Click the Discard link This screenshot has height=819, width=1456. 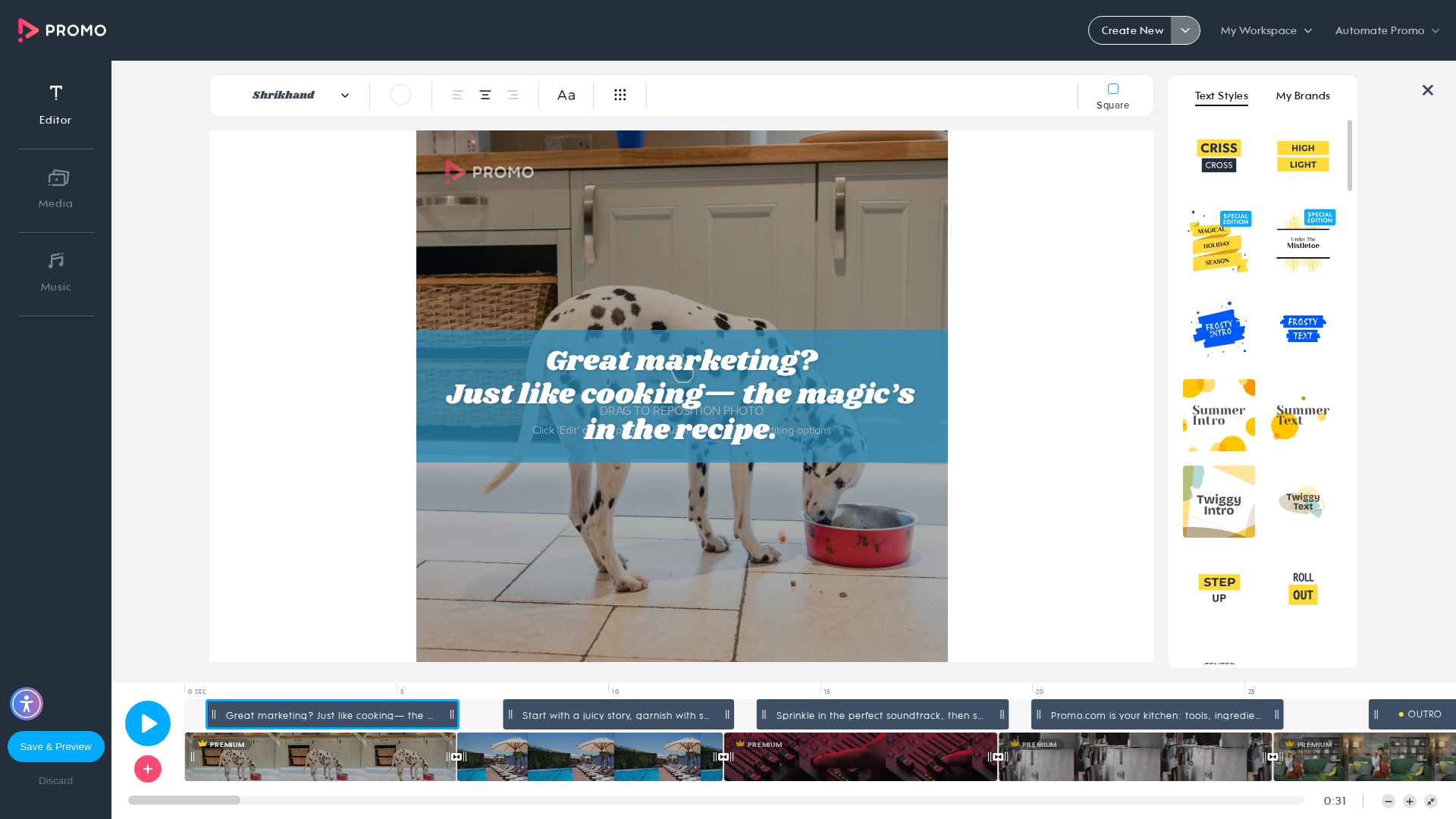click(56, 781)
